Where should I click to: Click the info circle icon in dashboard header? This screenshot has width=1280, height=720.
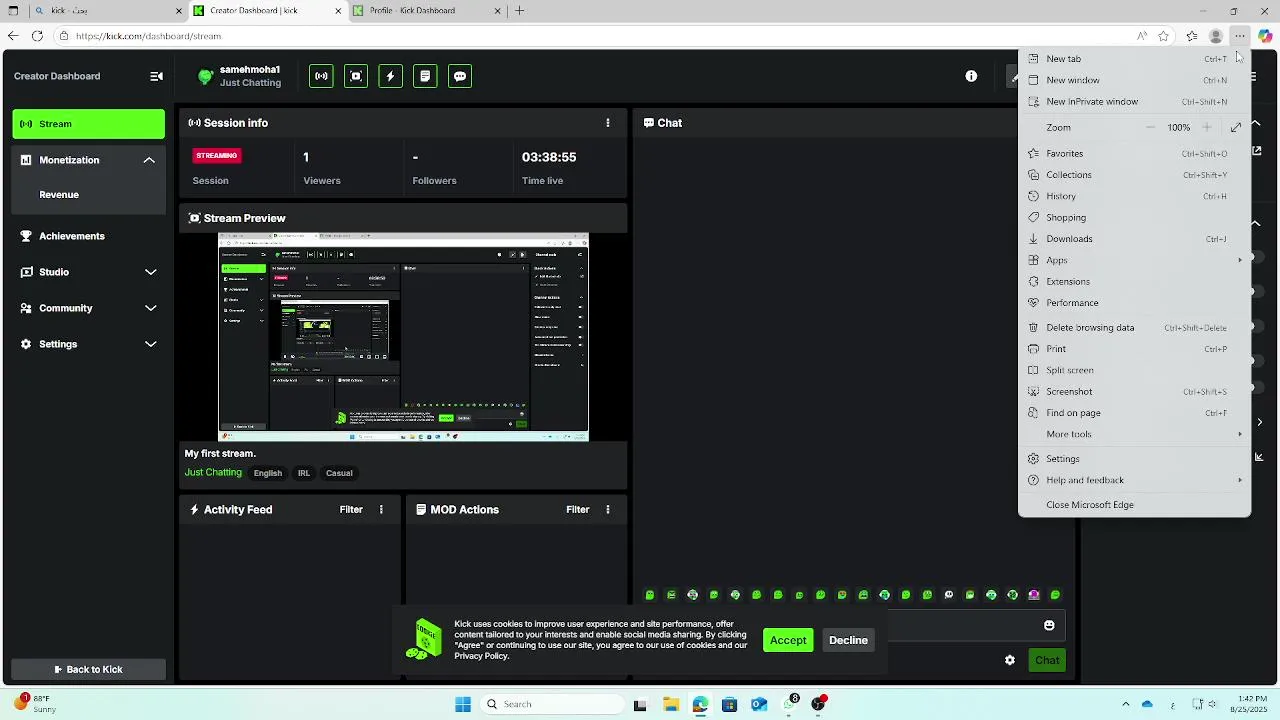(971, 76)
